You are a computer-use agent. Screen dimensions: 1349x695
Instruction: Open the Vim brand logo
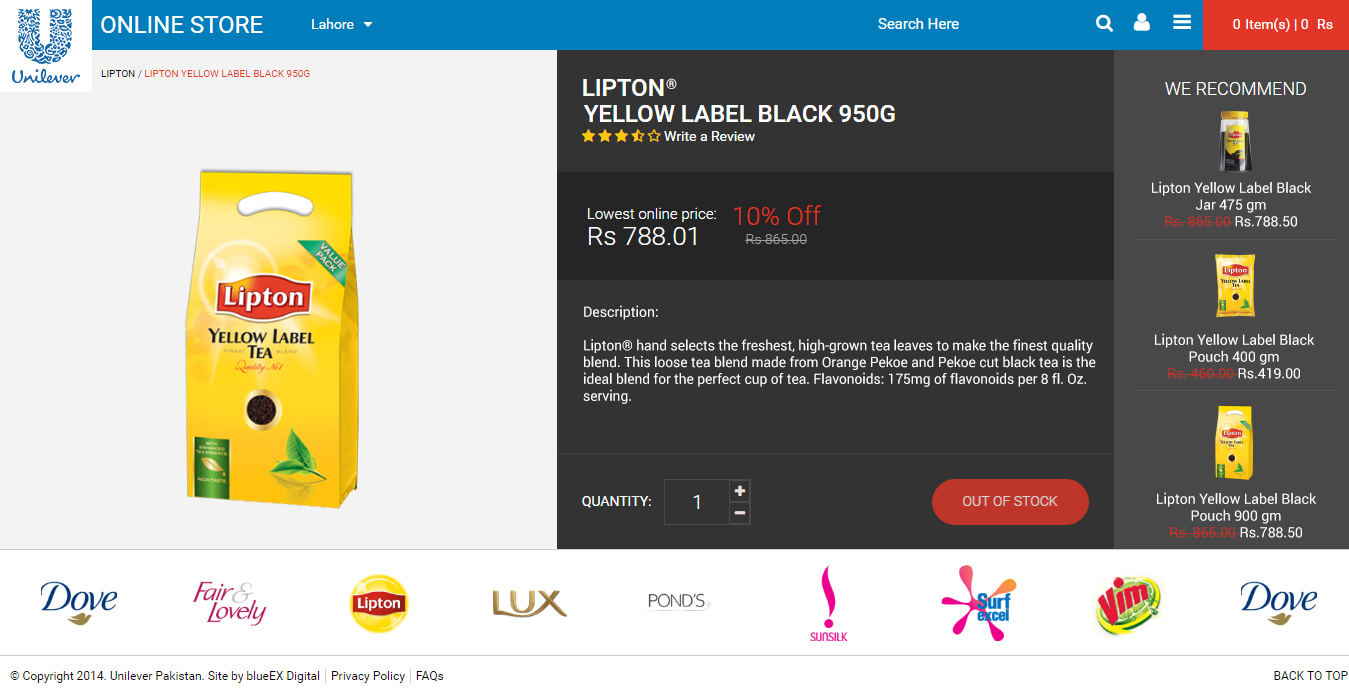click(1128, 604)
